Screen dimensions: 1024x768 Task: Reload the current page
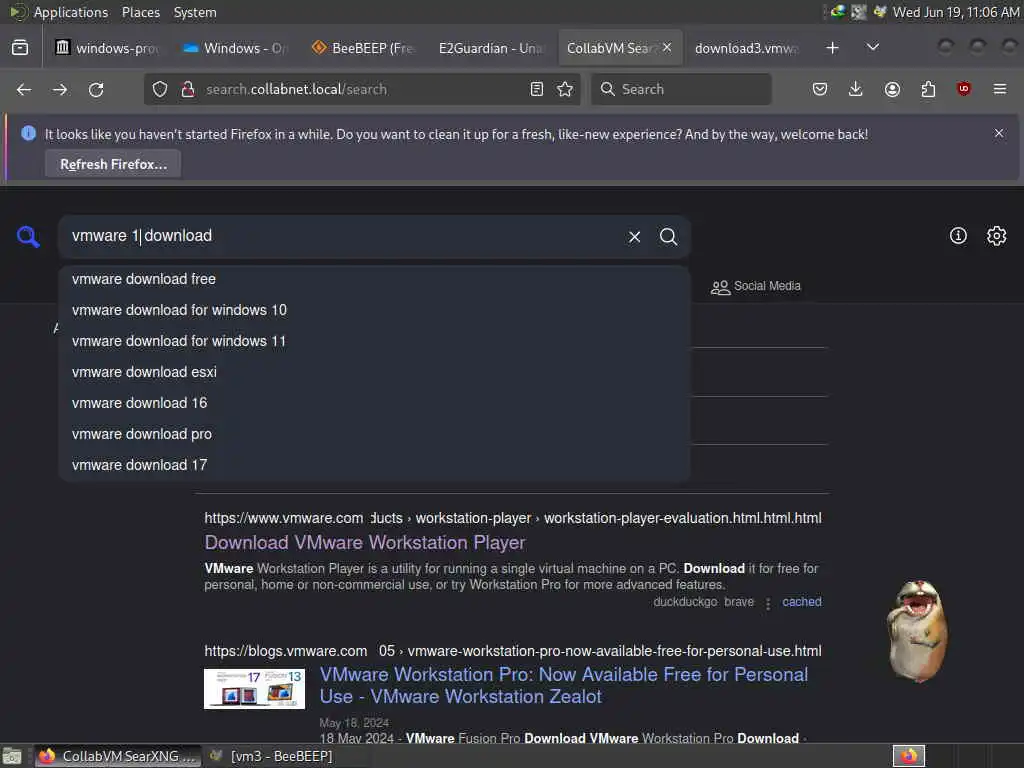click(x=96, y=89)
